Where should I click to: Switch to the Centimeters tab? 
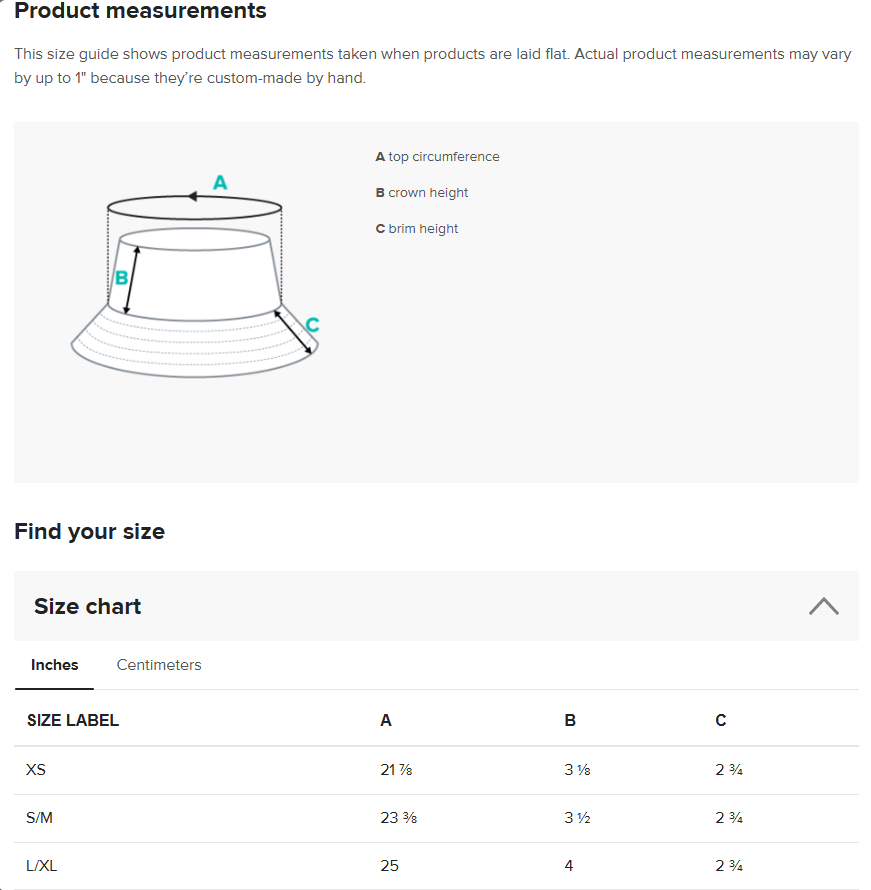(159, 665)
